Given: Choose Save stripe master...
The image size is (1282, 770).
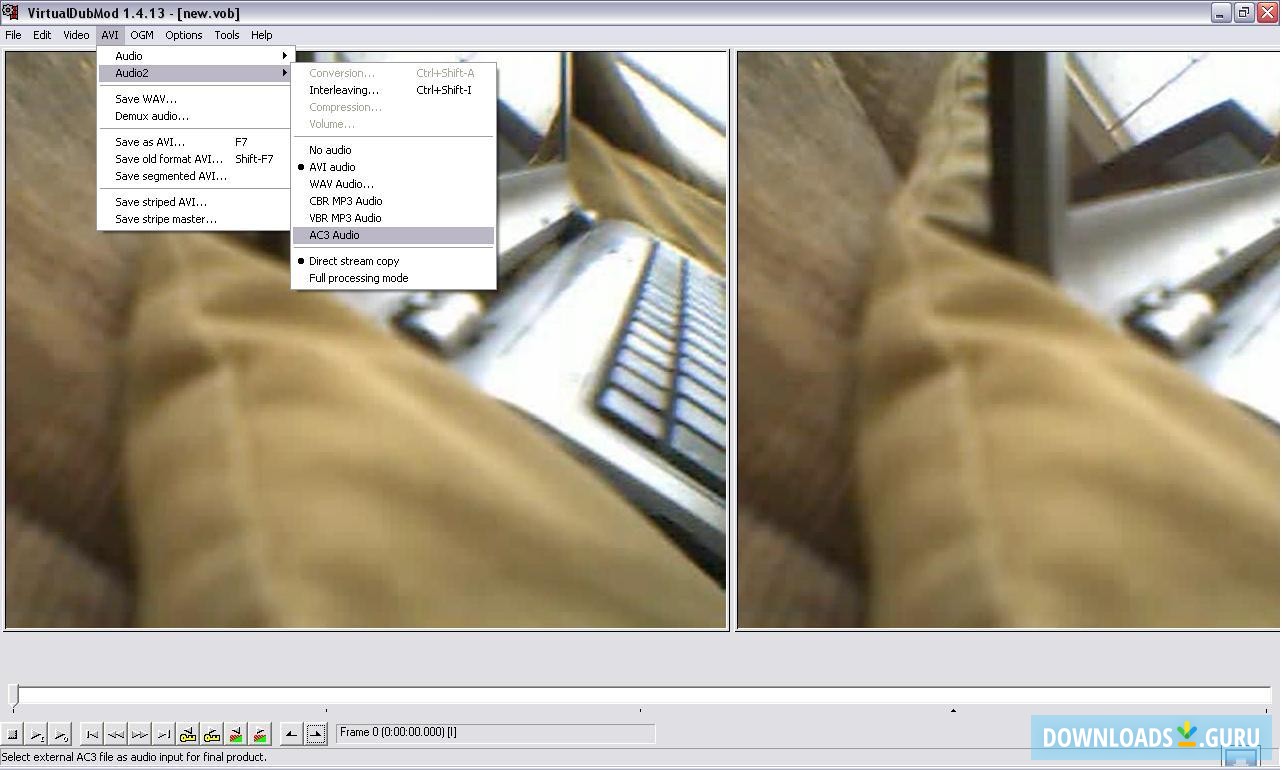Looking at the screenshot, I should pyautogui.click(x=195, y=219).
